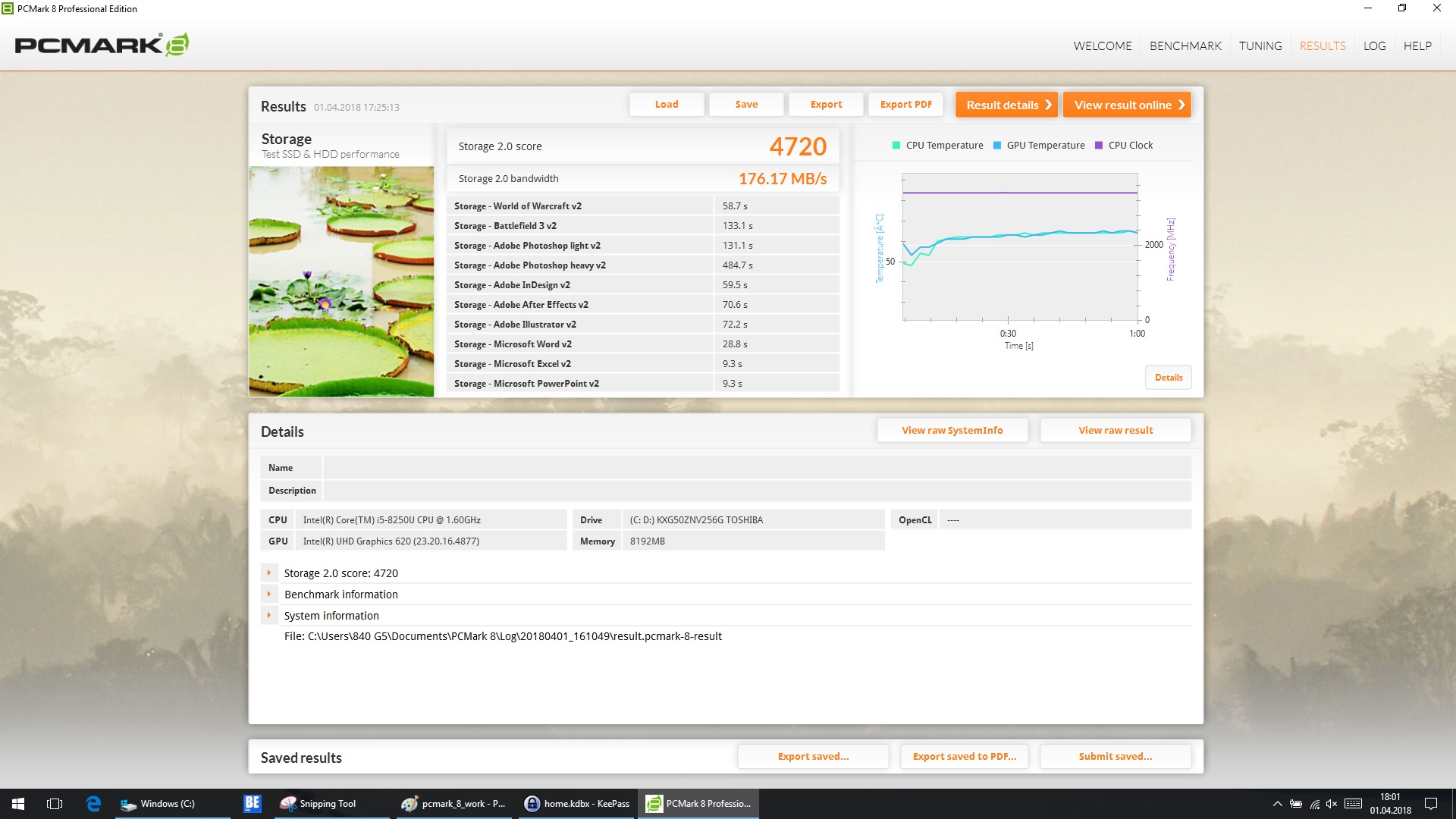
Task: Click Export saved...
Action: pos(813,756)
